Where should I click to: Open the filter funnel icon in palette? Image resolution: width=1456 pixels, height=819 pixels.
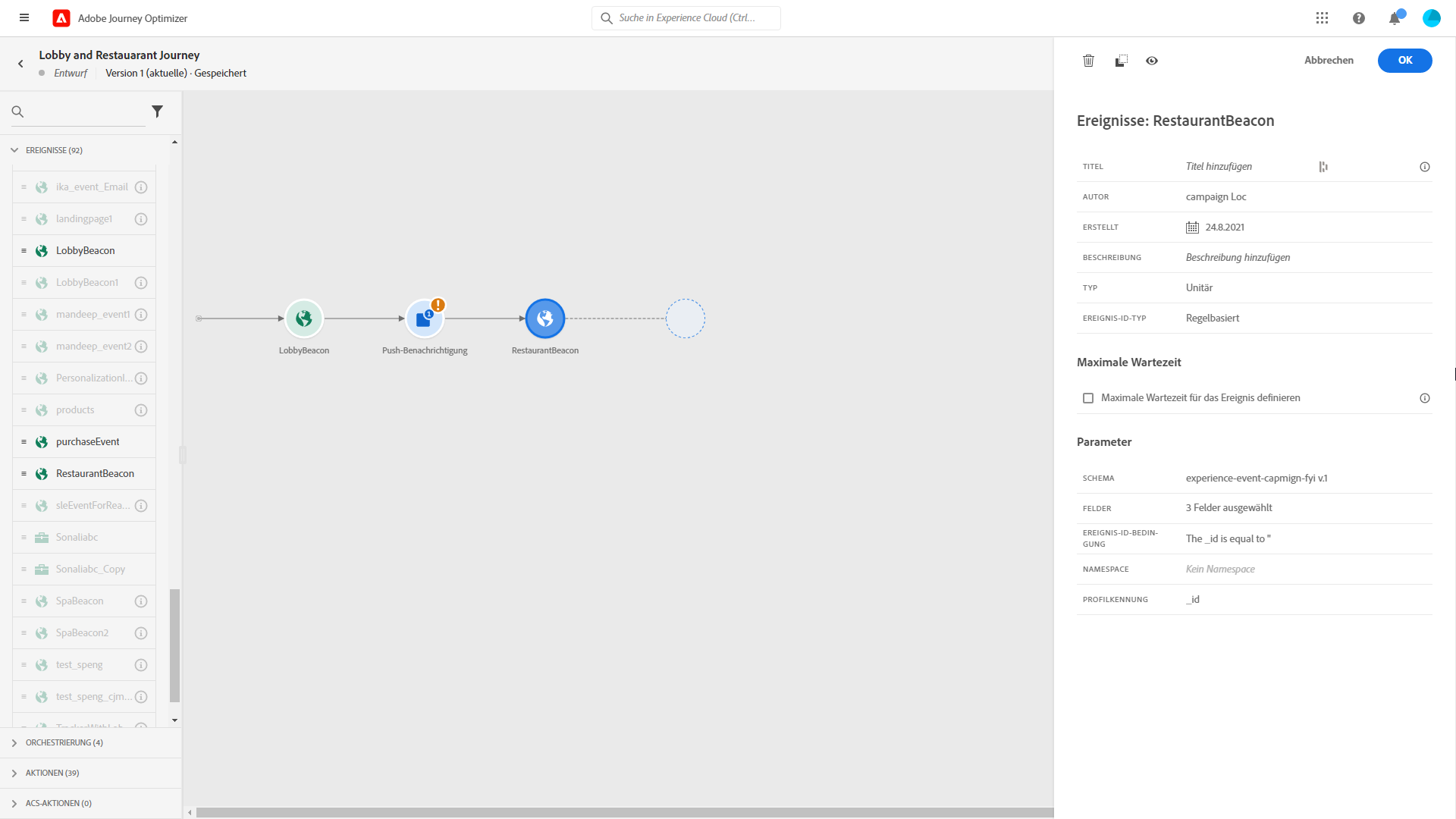[x=158, y=111]
